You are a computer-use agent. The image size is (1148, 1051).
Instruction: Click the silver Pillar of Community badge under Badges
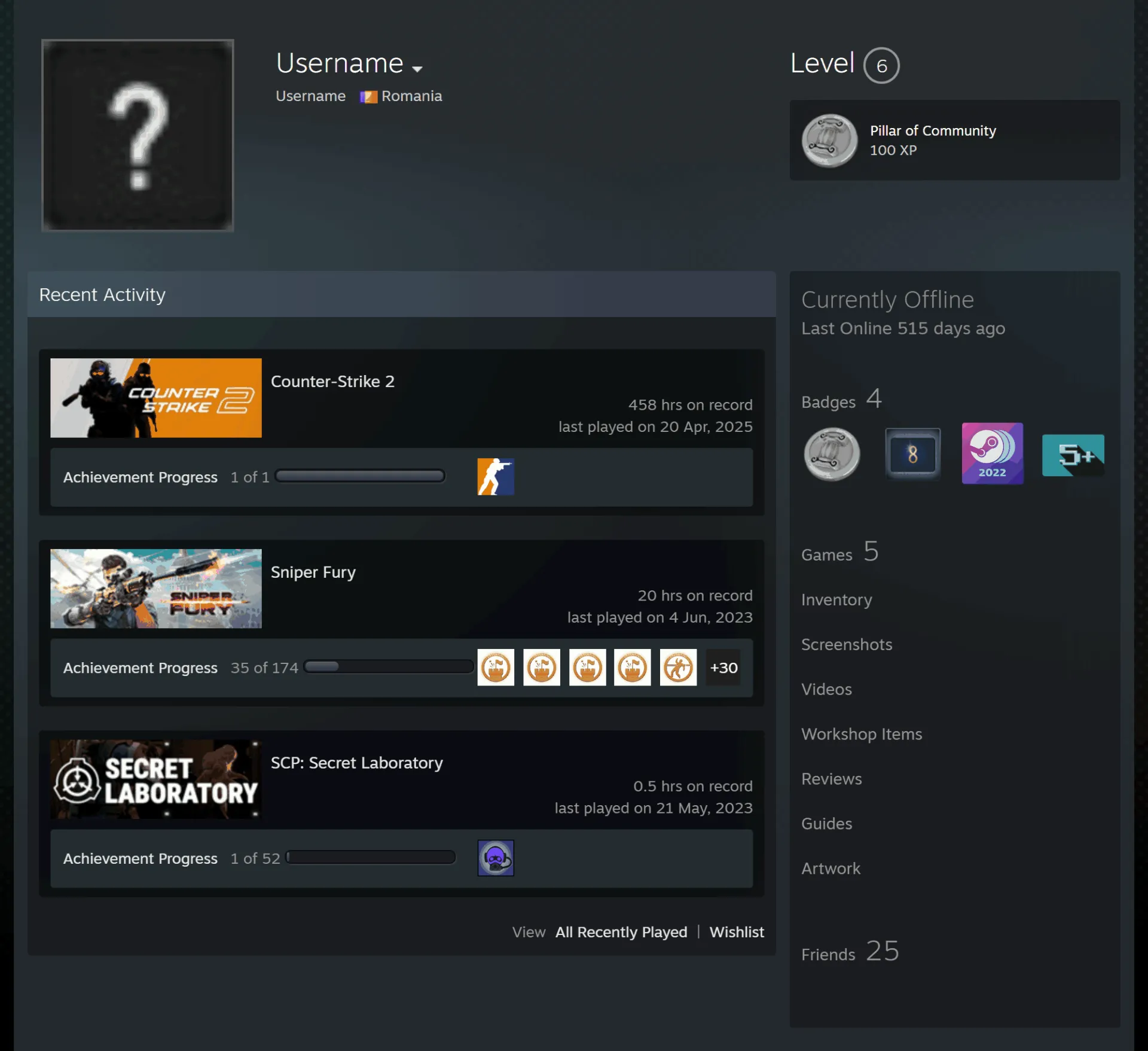[832, 454]
